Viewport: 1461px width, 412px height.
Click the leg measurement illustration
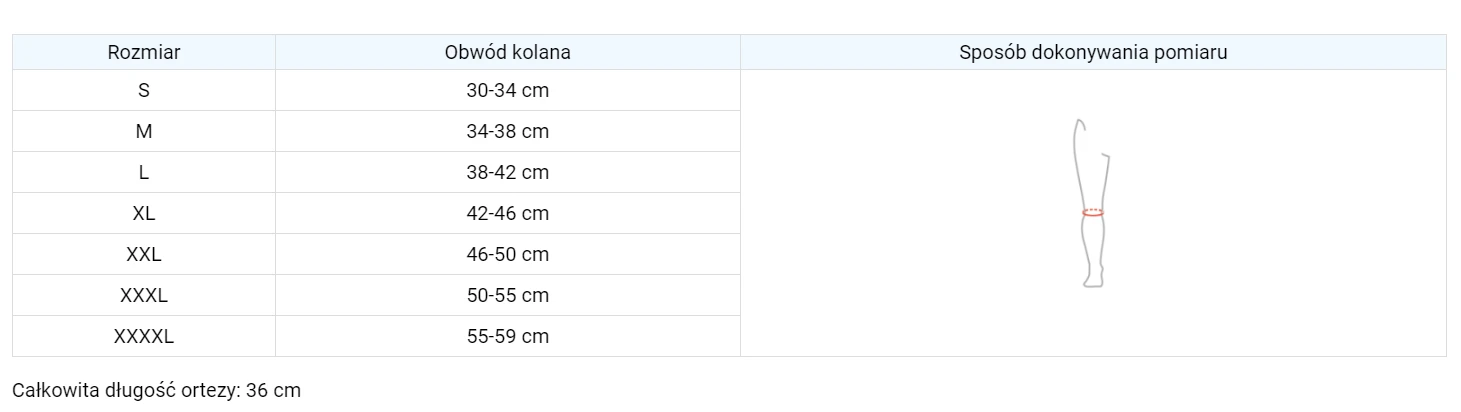(x=1093, y=203)
